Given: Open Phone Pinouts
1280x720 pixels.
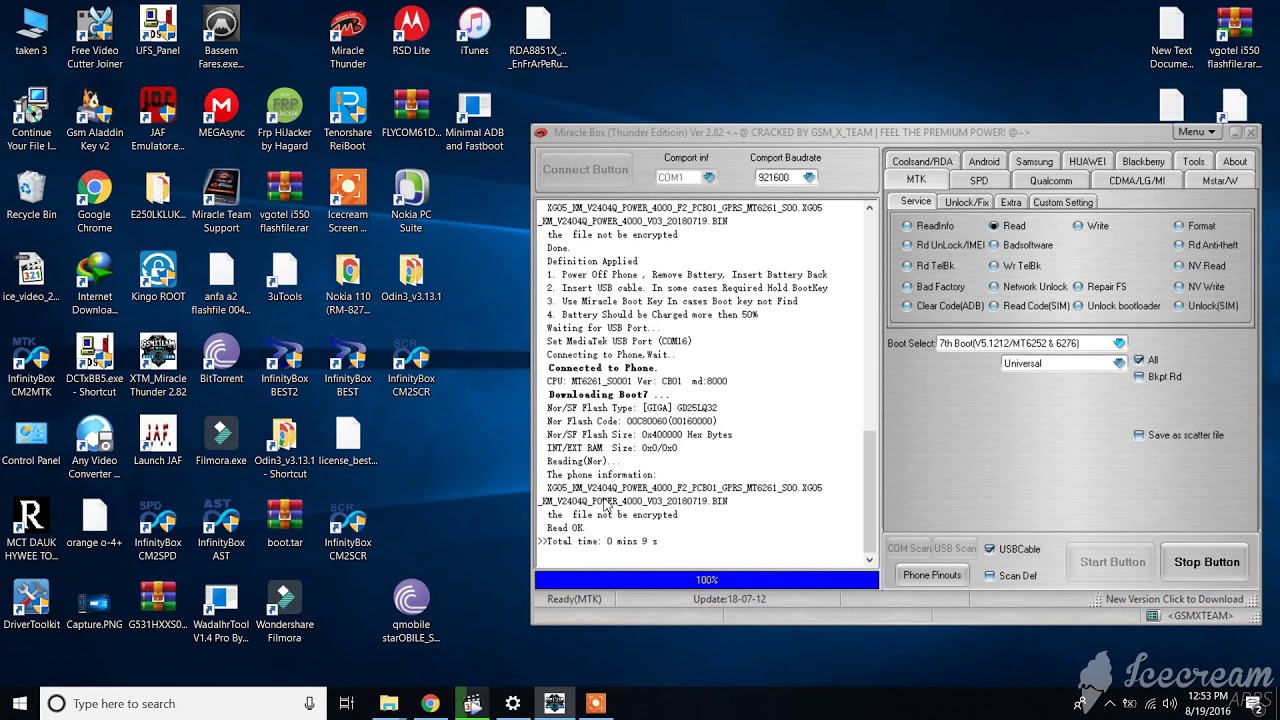Looking at the screenshot, I should tap(932, 575).
